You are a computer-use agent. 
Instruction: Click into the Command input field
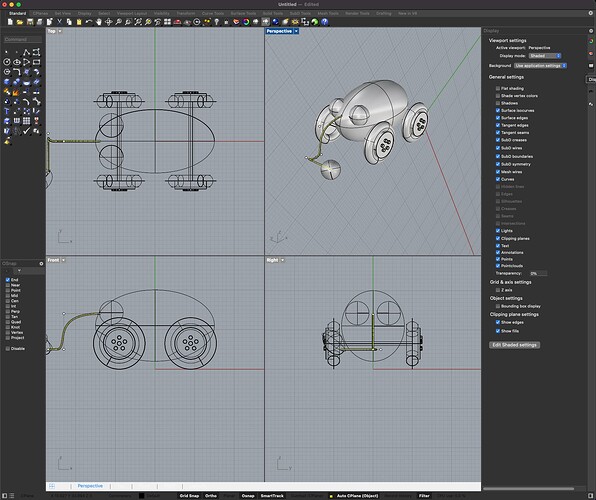coord(23,39)
